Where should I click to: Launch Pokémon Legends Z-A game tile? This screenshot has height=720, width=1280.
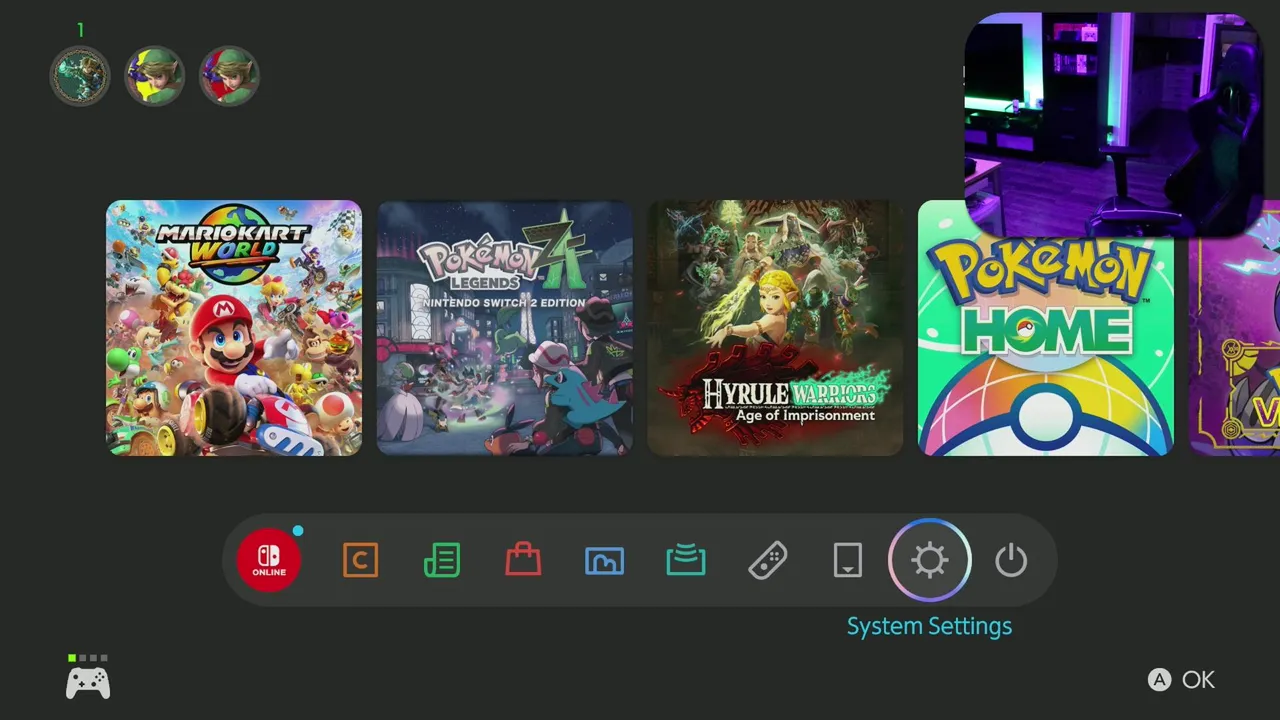coord(505,328)
